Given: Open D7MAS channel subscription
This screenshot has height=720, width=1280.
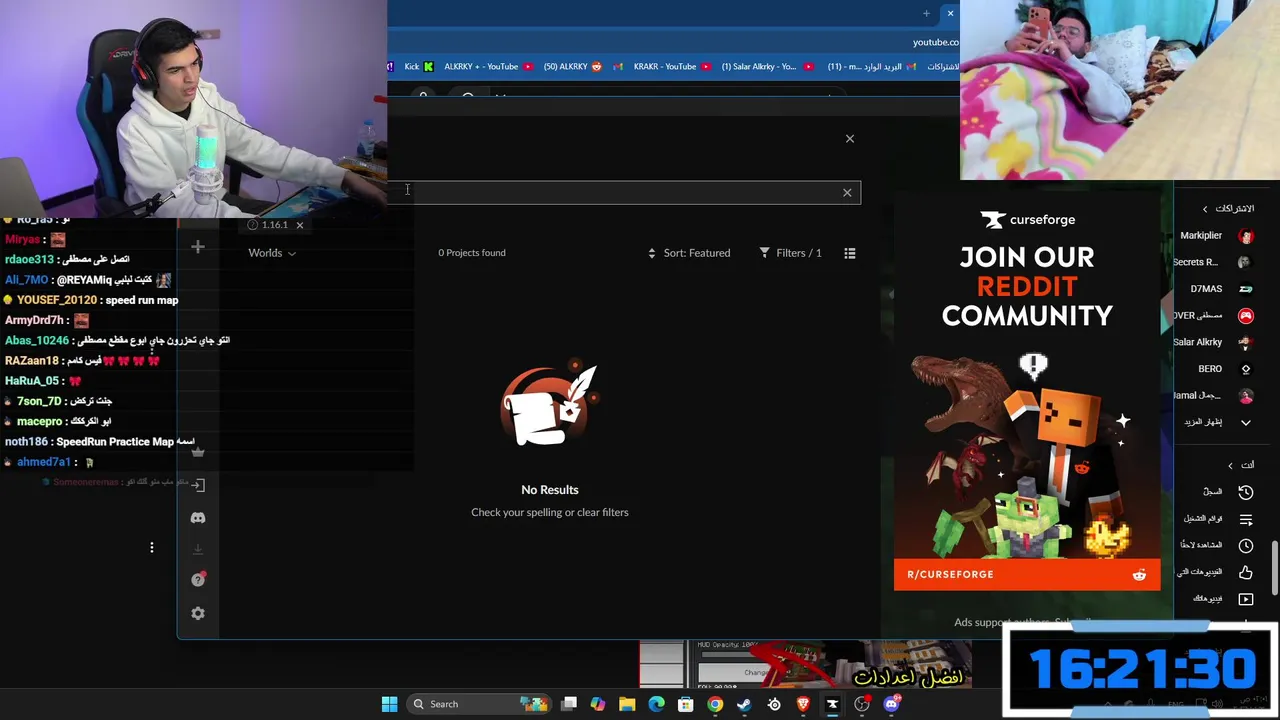Looking at the screenshot, I should point(1220,289).
